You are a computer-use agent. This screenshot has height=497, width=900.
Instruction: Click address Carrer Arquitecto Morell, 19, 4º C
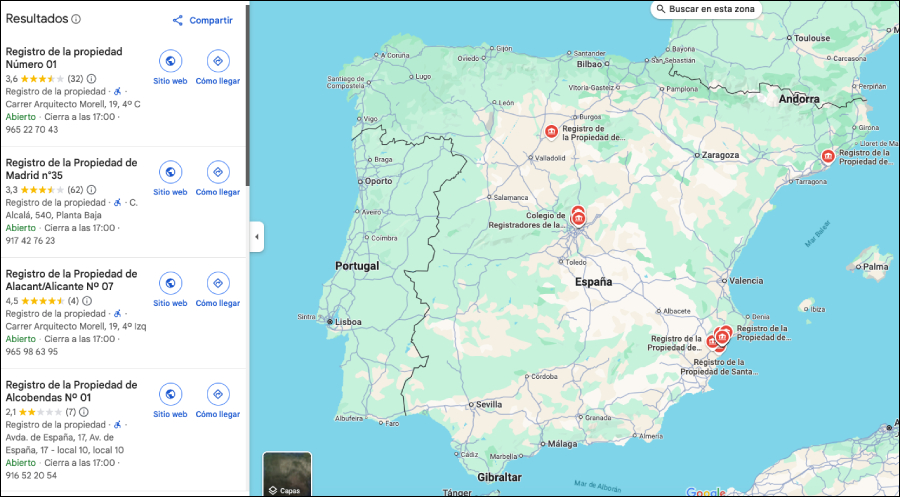point(73,104)
